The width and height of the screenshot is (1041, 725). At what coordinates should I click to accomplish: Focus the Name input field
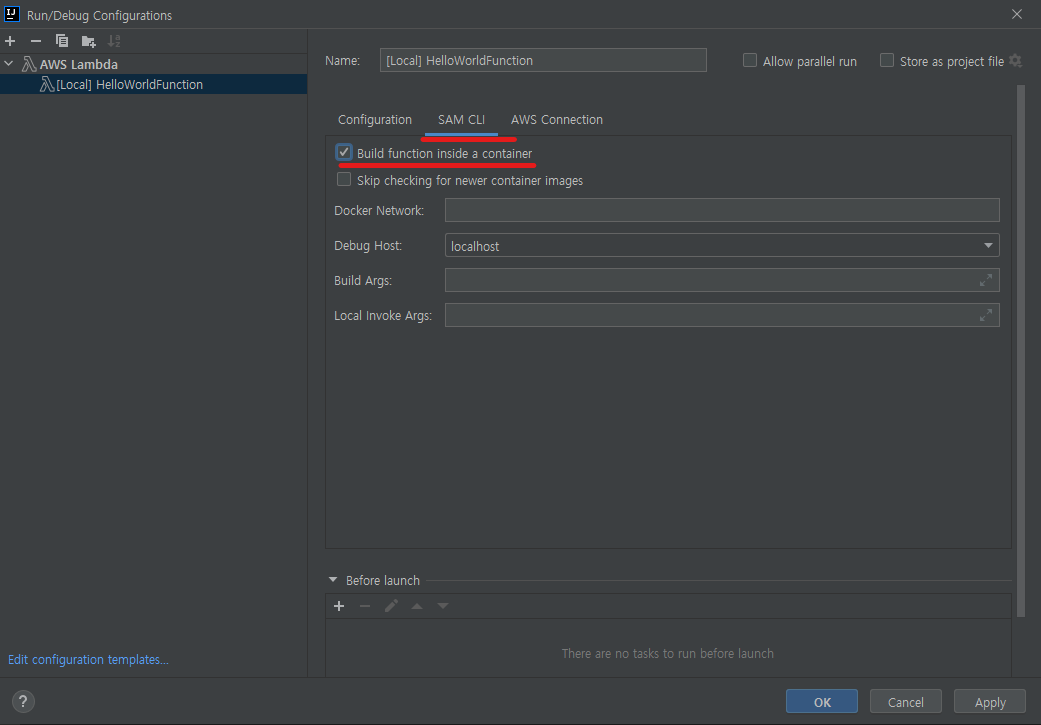click(x=543, y=60)
